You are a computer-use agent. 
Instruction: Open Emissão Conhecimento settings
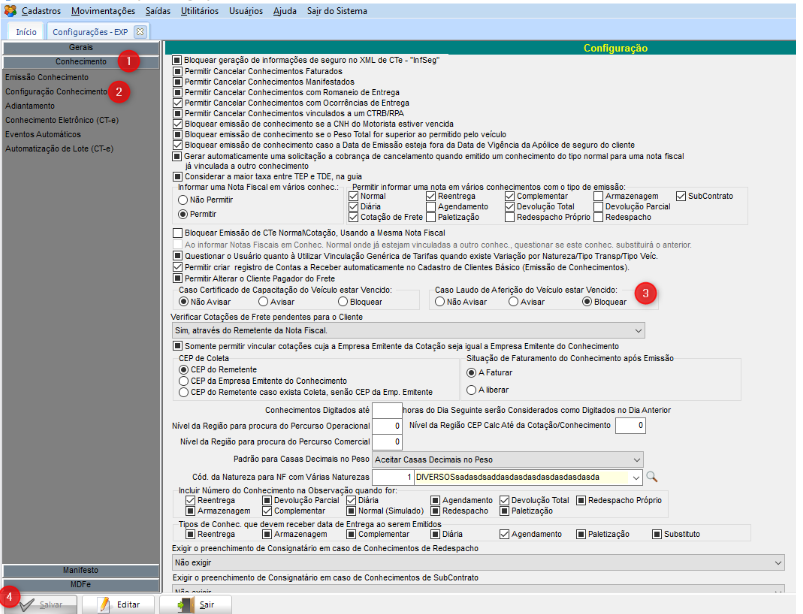click(47, 77)
